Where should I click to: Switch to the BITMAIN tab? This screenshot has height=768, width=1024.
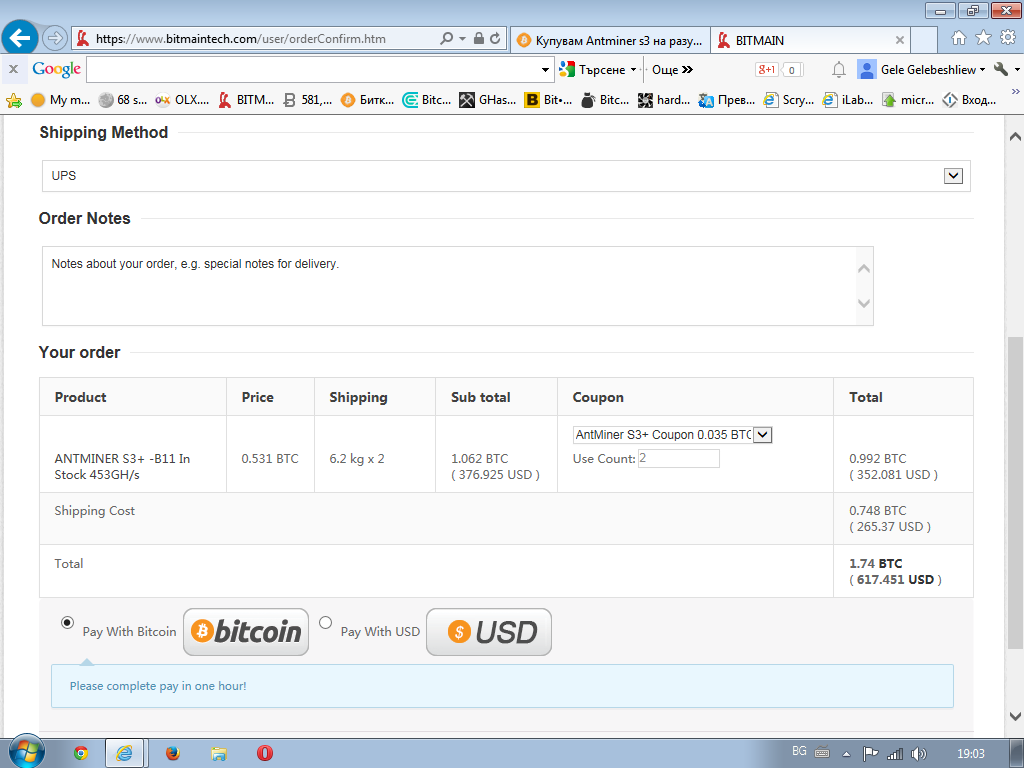coord(810,40)
